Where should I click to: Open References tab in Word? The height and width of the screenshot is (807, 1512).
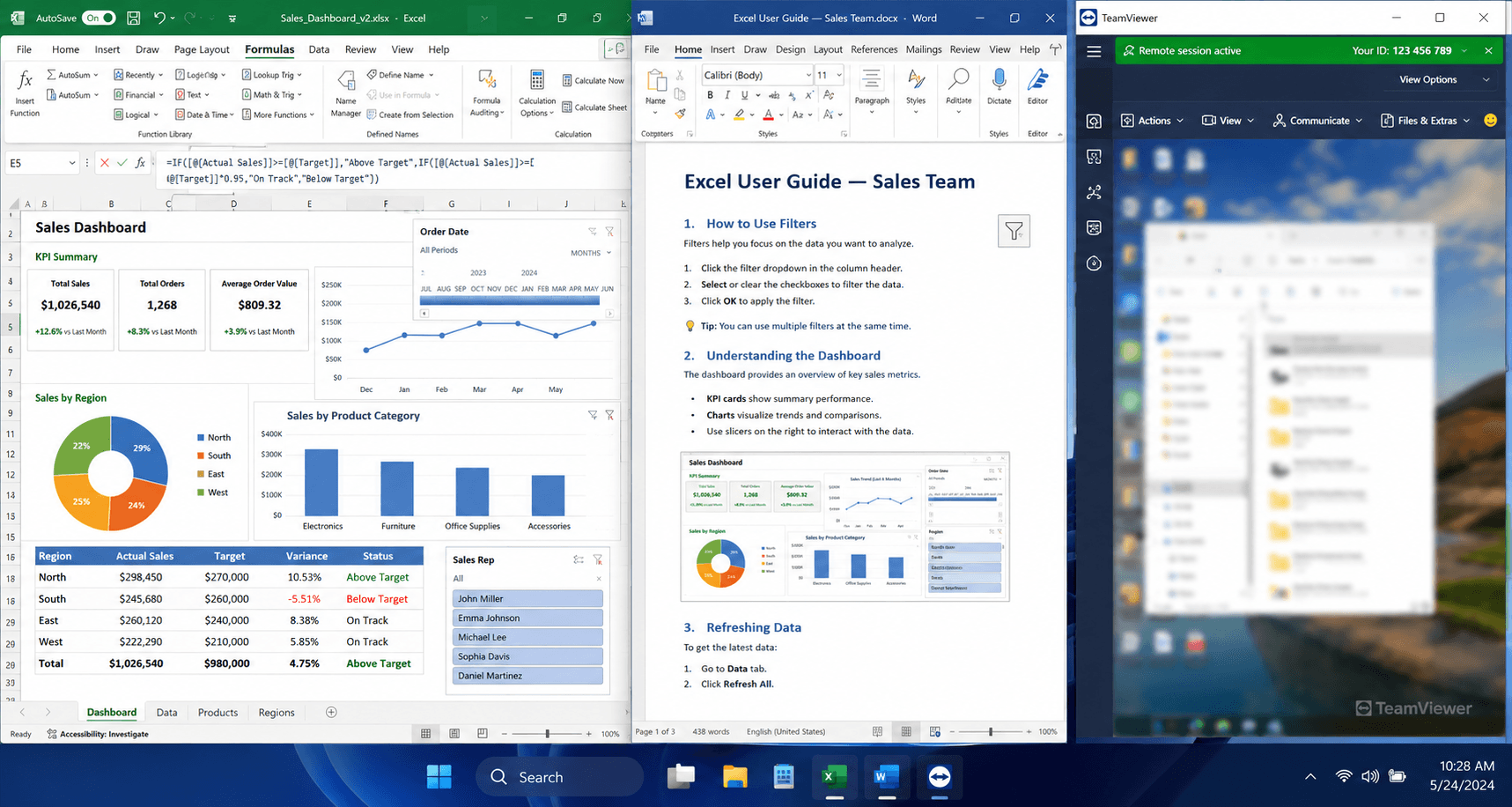[x=874, y=49]
